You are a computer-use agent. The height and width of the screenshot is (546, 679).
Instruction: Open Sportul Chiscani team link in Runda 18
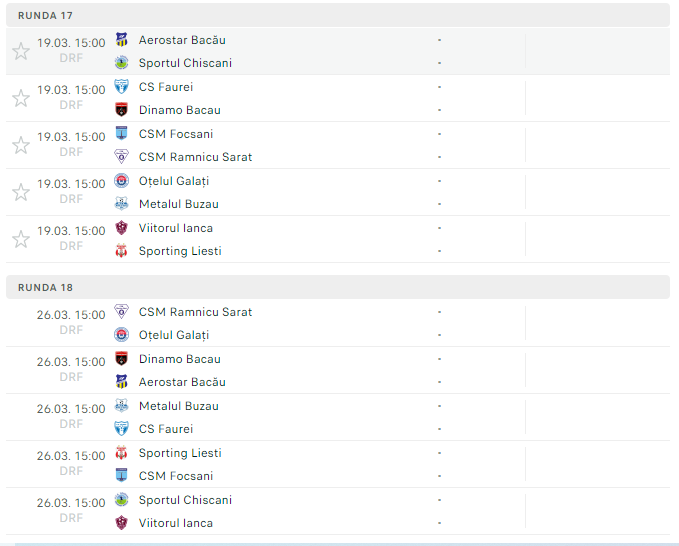(x=185, y=500)
